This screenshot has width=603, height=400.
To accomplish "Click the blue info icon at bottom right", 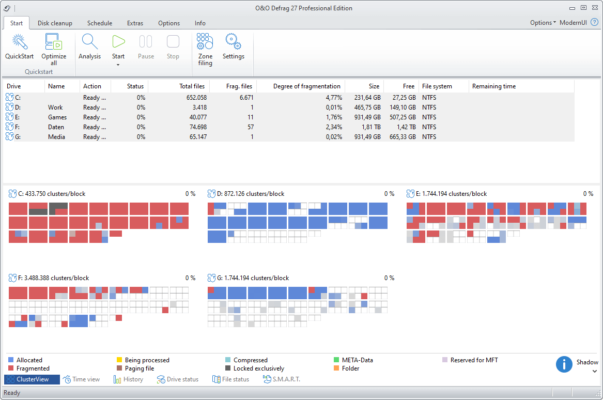I will [564, 365].
